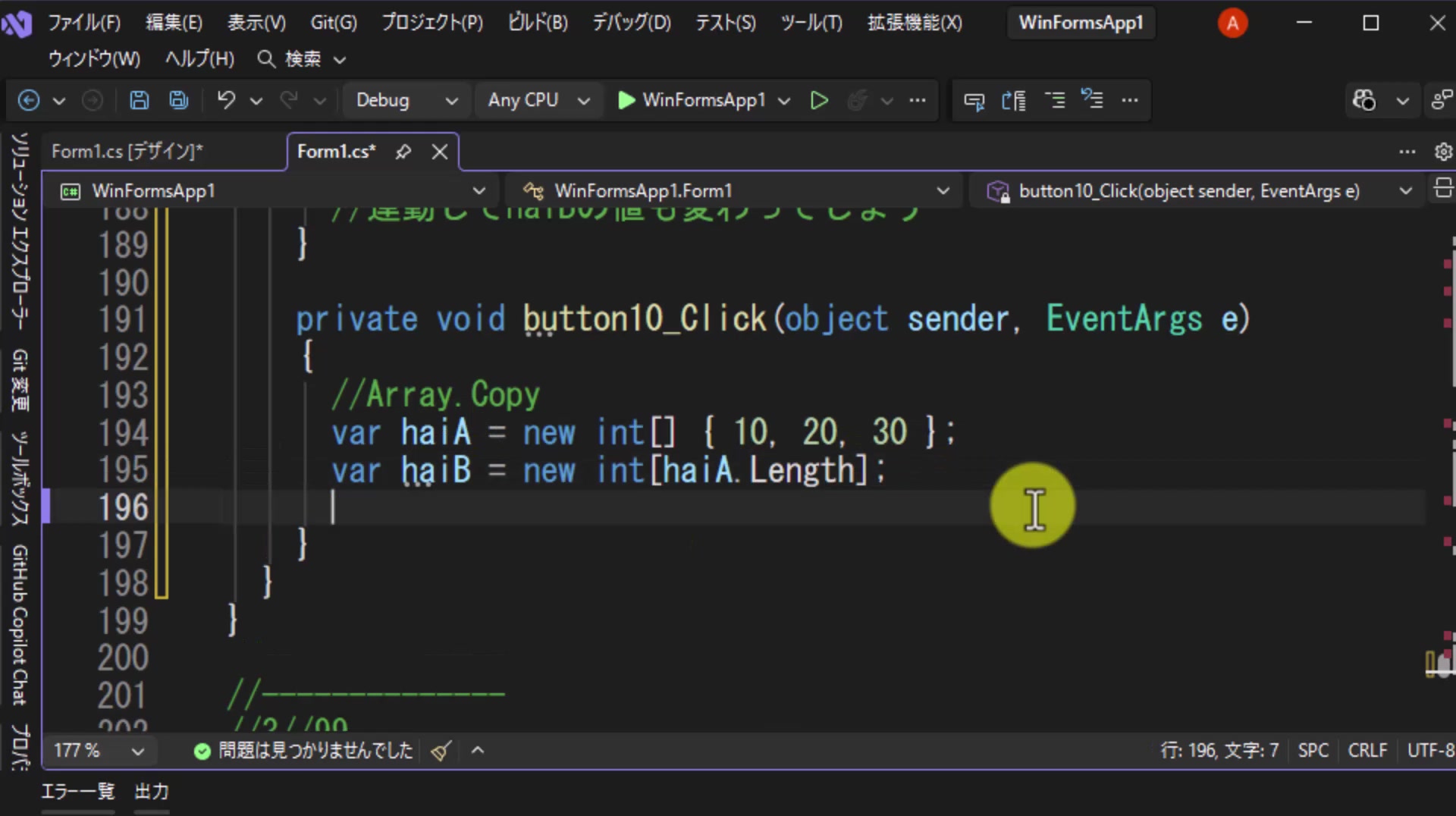Click the UTF-8 encoding indicator

1430,751
